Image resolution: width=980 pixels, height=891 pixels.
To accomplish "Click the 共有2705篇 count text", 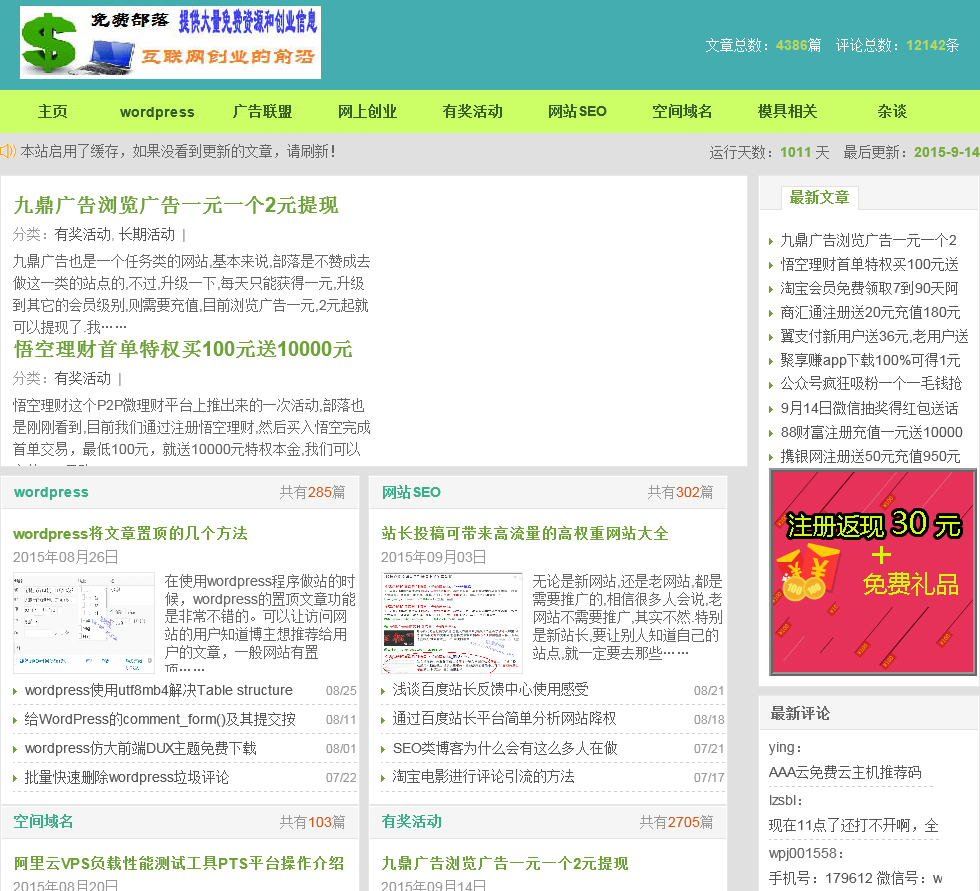I will pos(676,822).
